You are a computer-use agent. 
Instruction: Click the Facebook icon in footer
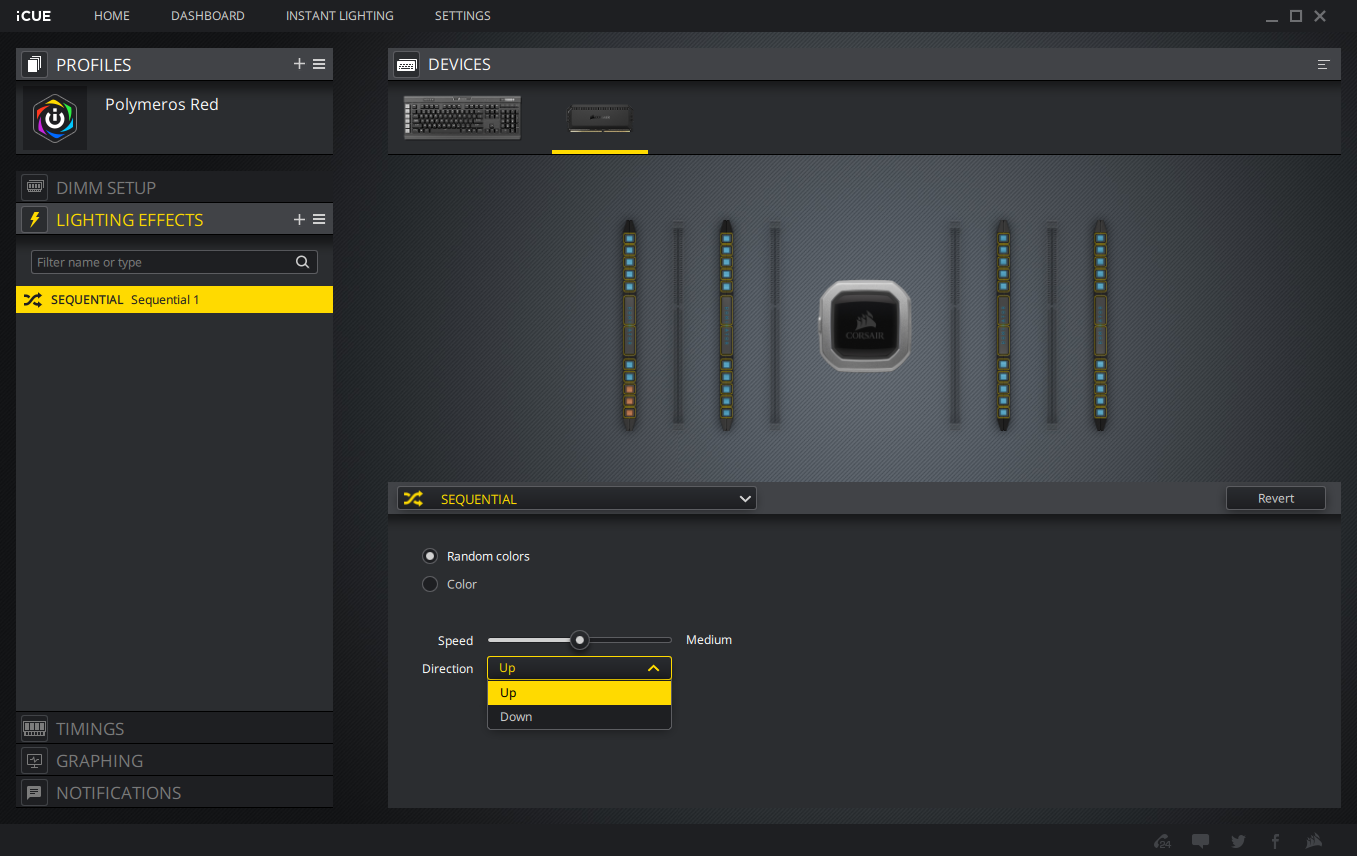pyautogui.click(x=1275, y=841)
